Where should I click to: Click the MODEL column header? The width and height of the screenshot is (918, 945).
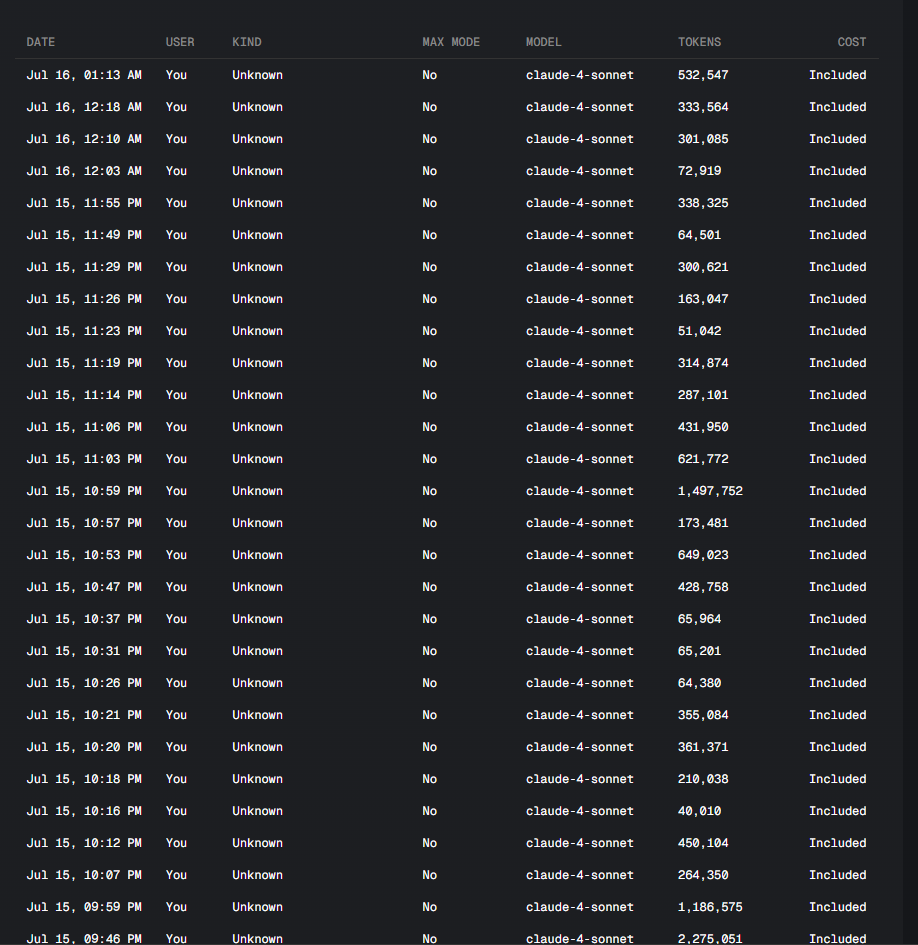pos(544,42)
